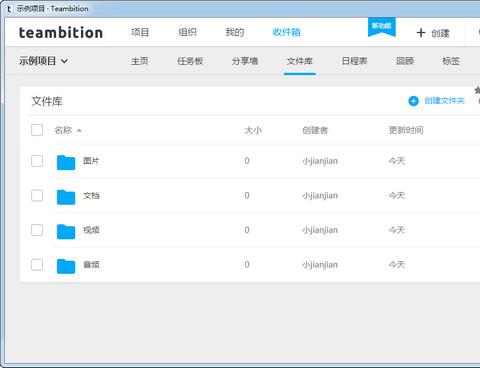480x368 pixels.
Task: Click 今天 update time in 视频 row
Action: (397, 230)
